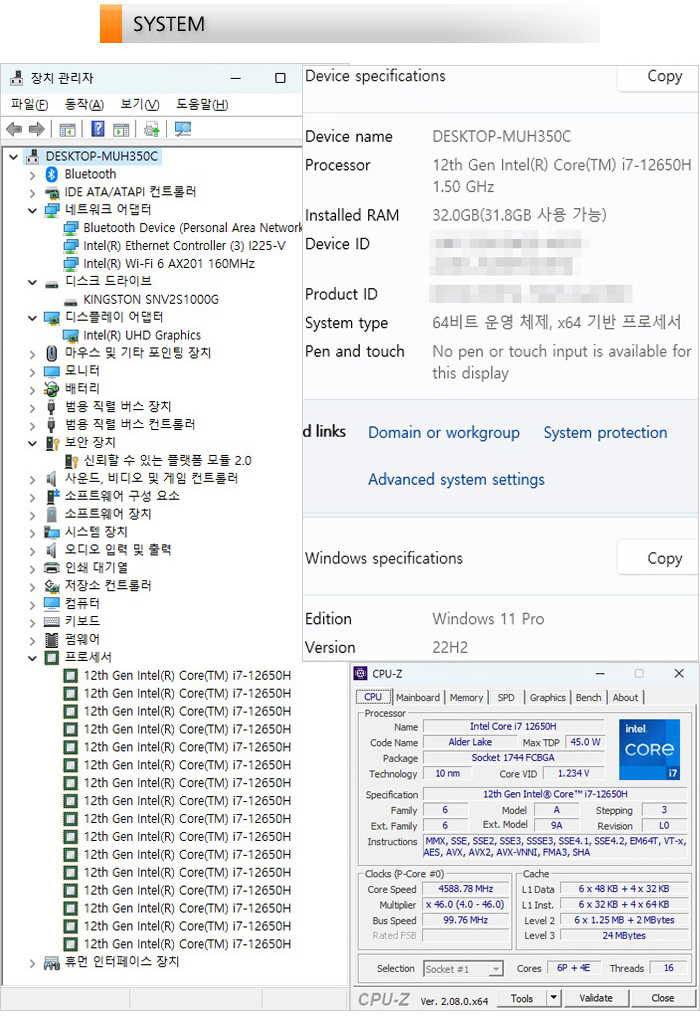This screenshot has width=700, height=1017.
Task: Open the About tab in CPU-Z
Action: pos(625,698)
